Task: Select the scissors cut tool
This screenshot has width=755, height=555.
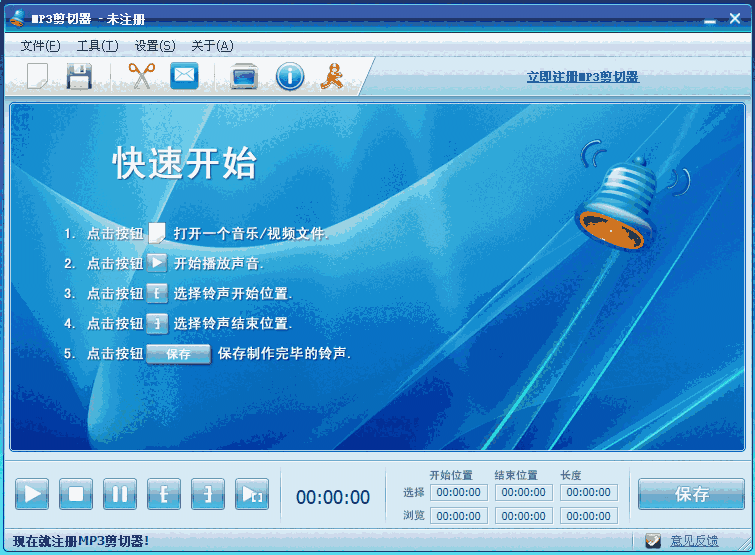Action: (x=142, y=76)
